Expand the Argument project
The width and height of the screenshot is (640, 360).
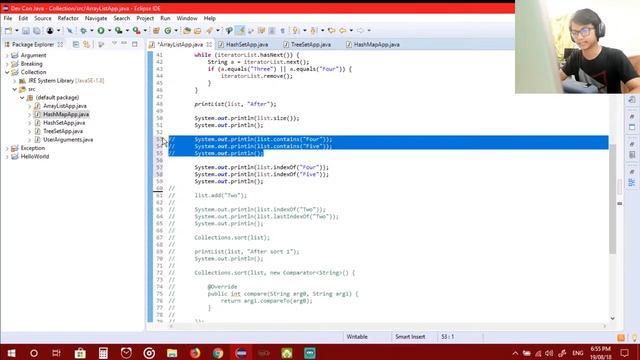coord(7,56)
